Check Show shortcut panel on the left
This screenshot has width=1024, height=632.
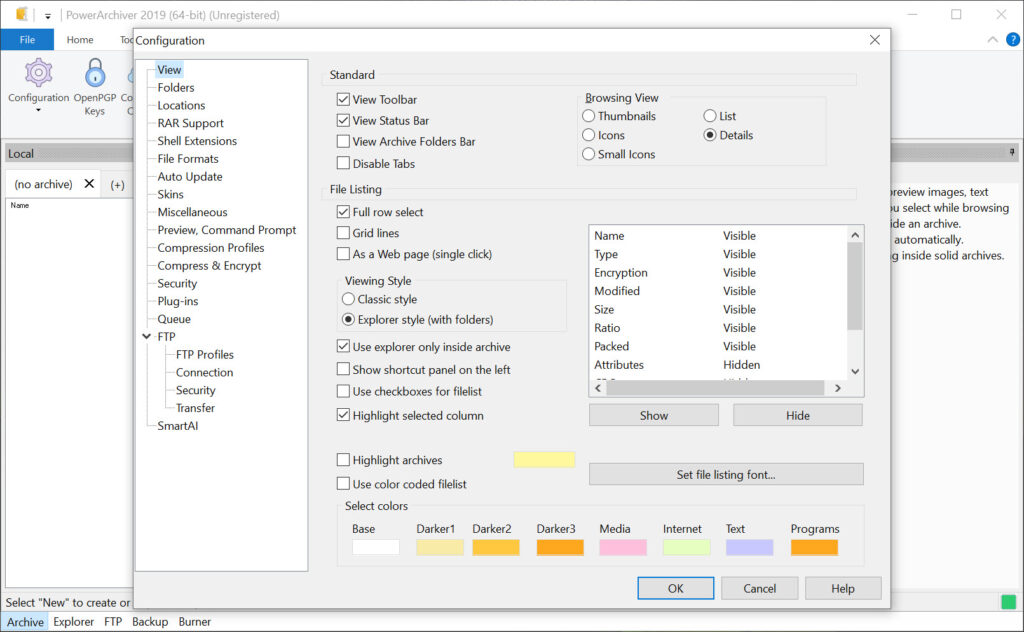(343, 369)
